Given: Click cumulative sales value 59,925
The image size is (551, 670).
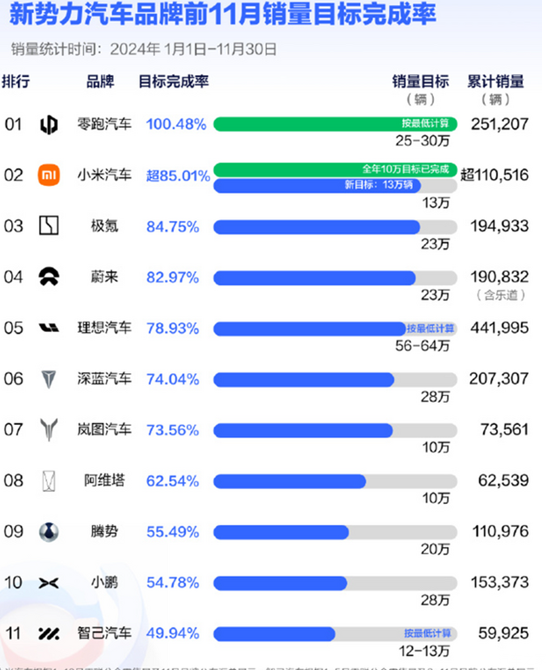Looking at the screenshot, I should tap(504, 633).
